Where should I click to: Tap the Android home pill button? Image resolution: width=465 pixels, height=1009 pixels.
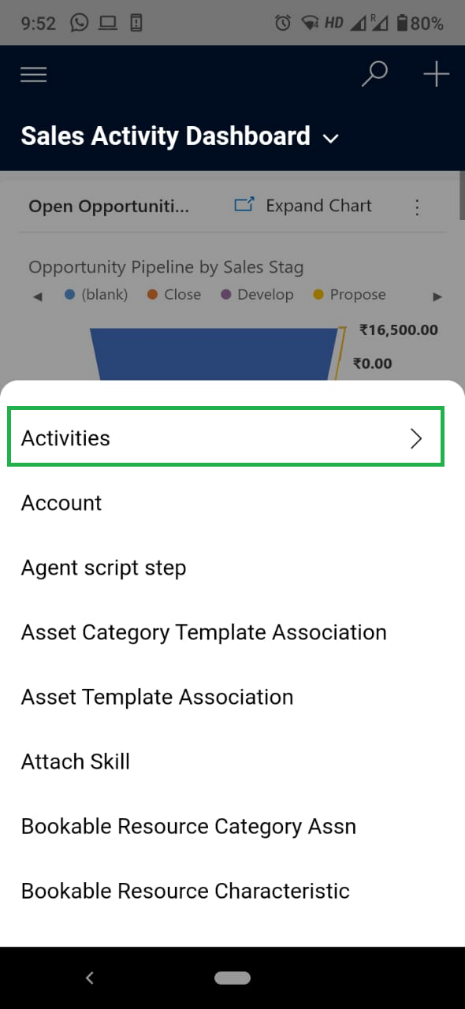232,978
